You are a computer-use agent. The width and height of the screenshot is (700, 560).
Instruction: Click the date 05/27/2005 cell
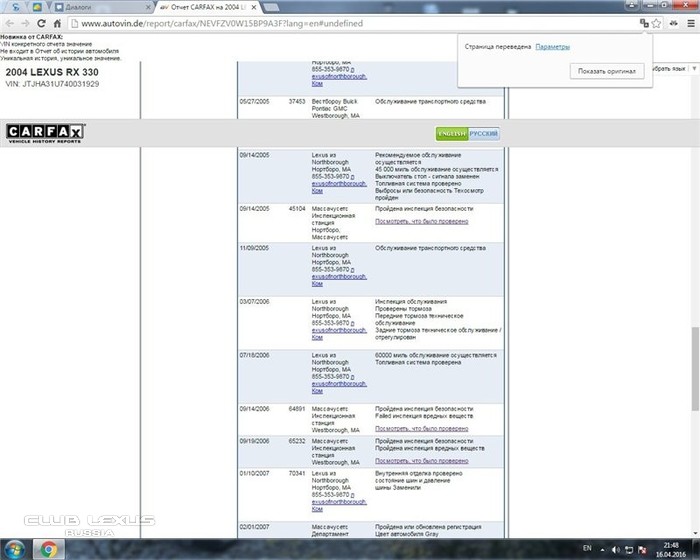254,102
